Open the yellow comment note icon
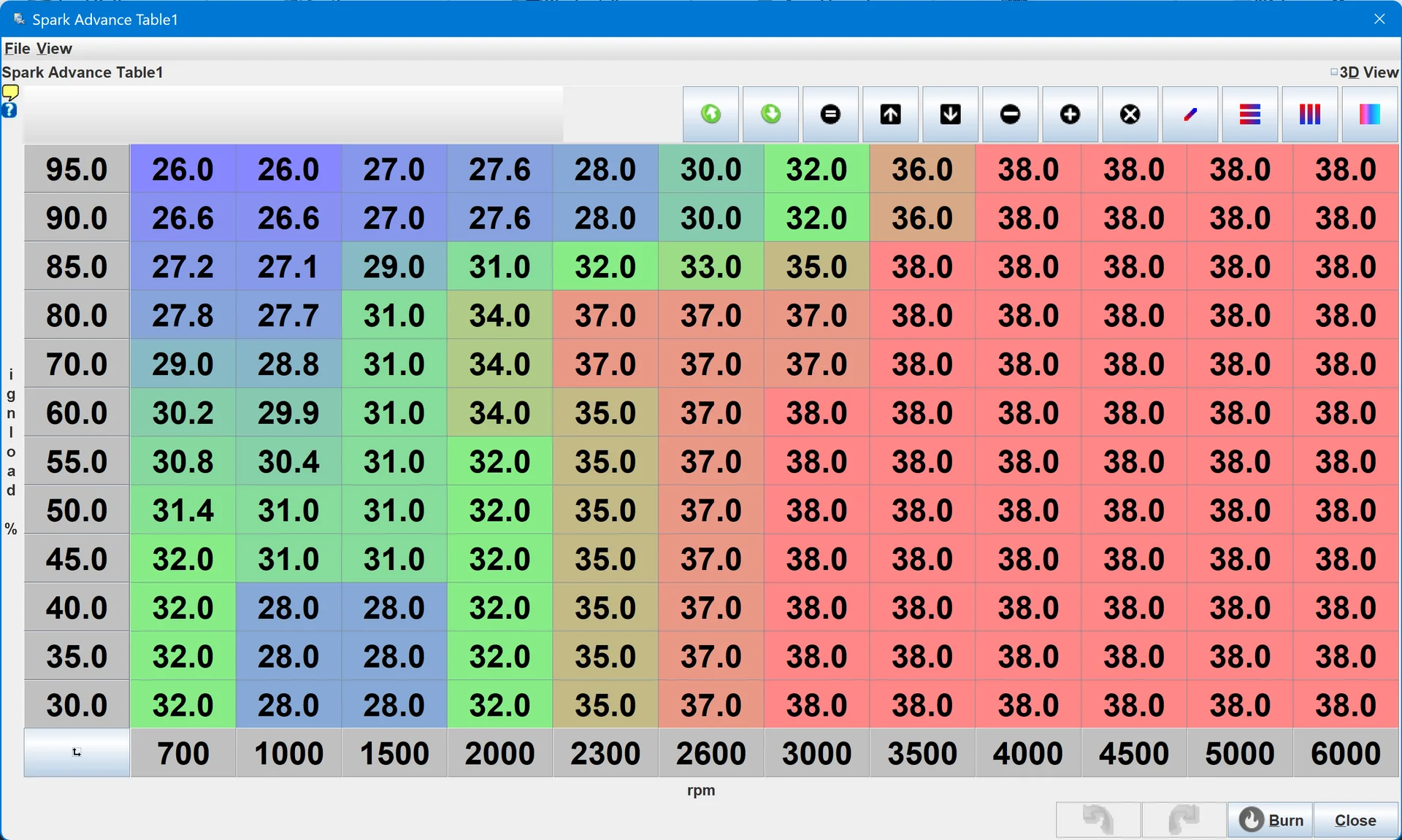1402x840 pixels. [10, 93]
